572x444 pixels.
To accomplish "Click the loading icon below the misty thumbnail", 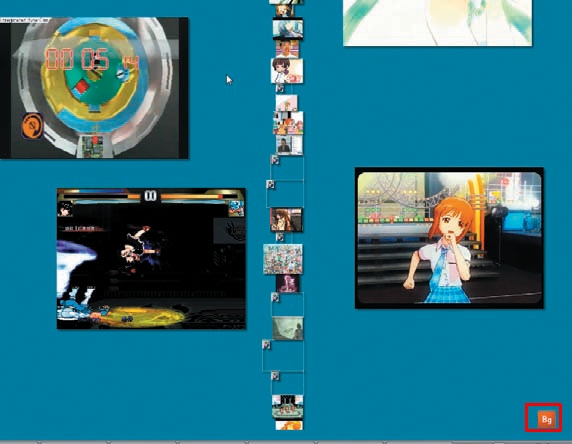I will pyautogui.click(x=267, y=345).
